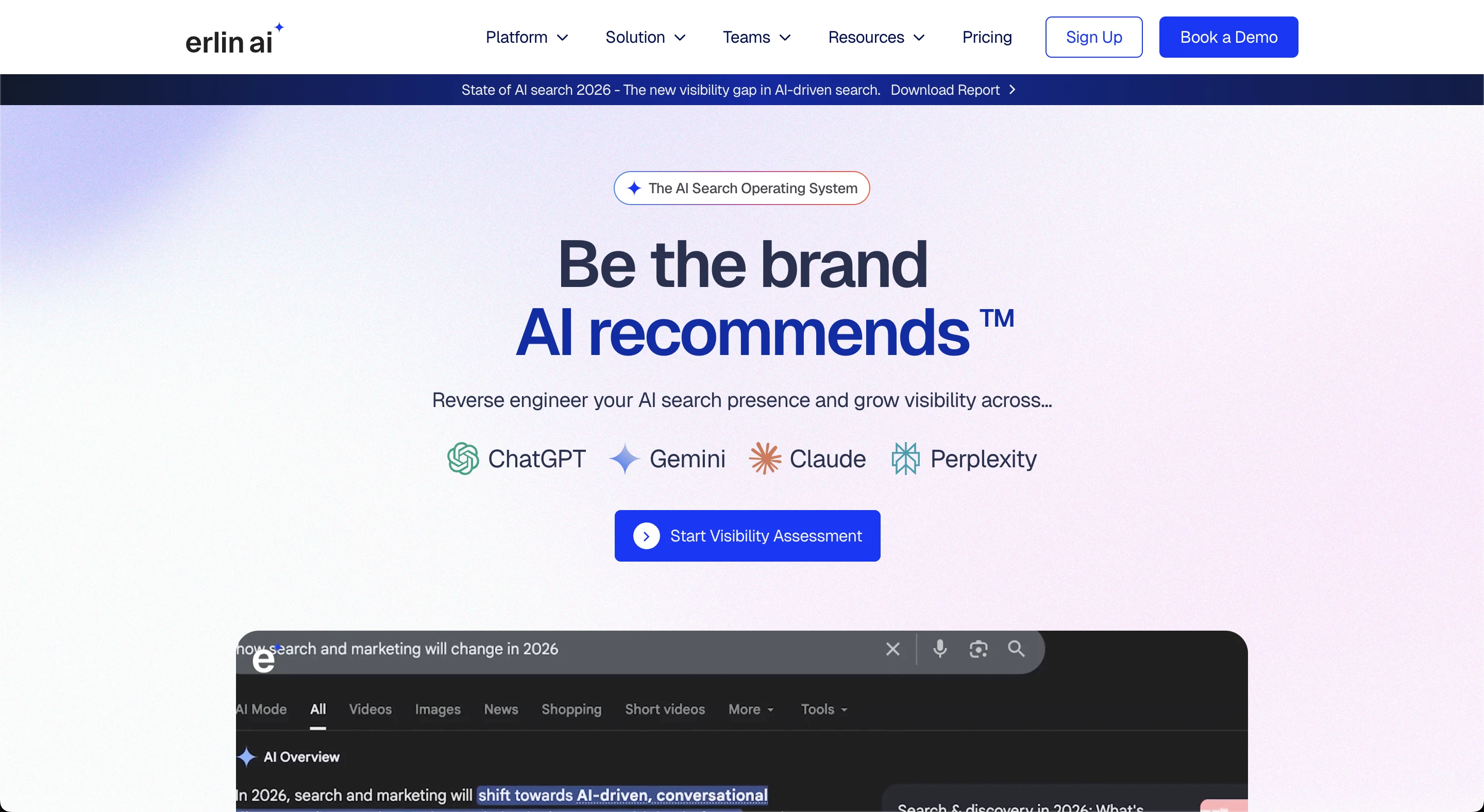Click the Search & discovery in 2026 card
The width and height of the screenshot is (1484, 812).
1065,799
